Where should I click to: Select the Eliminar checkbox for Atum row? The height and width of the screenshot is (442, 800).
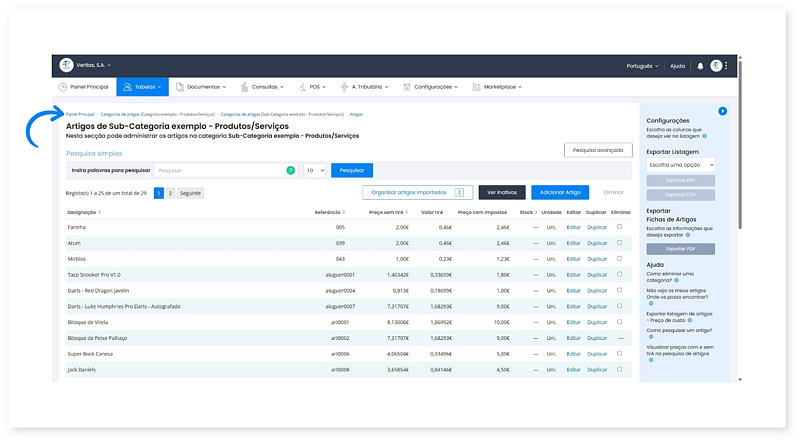point(620,242)
